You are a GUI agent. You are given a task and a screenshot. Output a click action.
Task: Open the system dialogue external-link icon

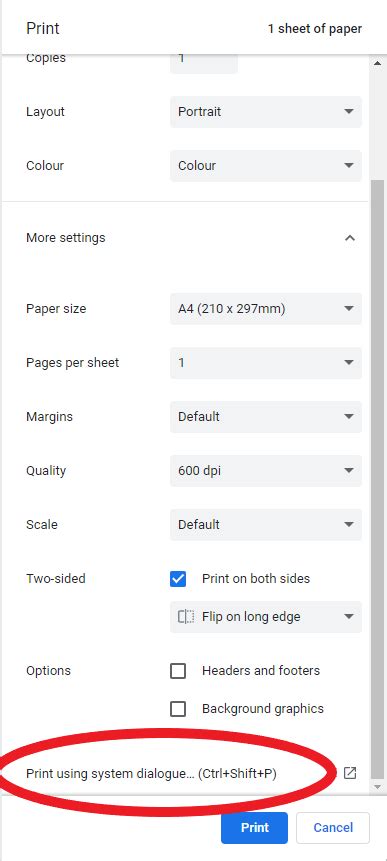(x=350, y=773)
